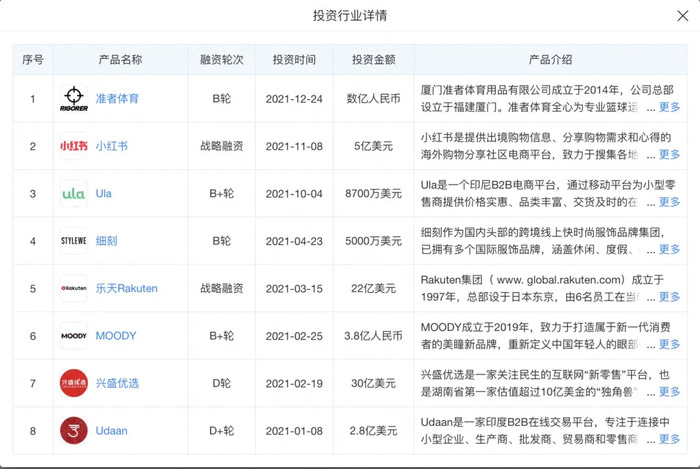
Task: Click the green ula logo
Action: [x=74, y=194]
